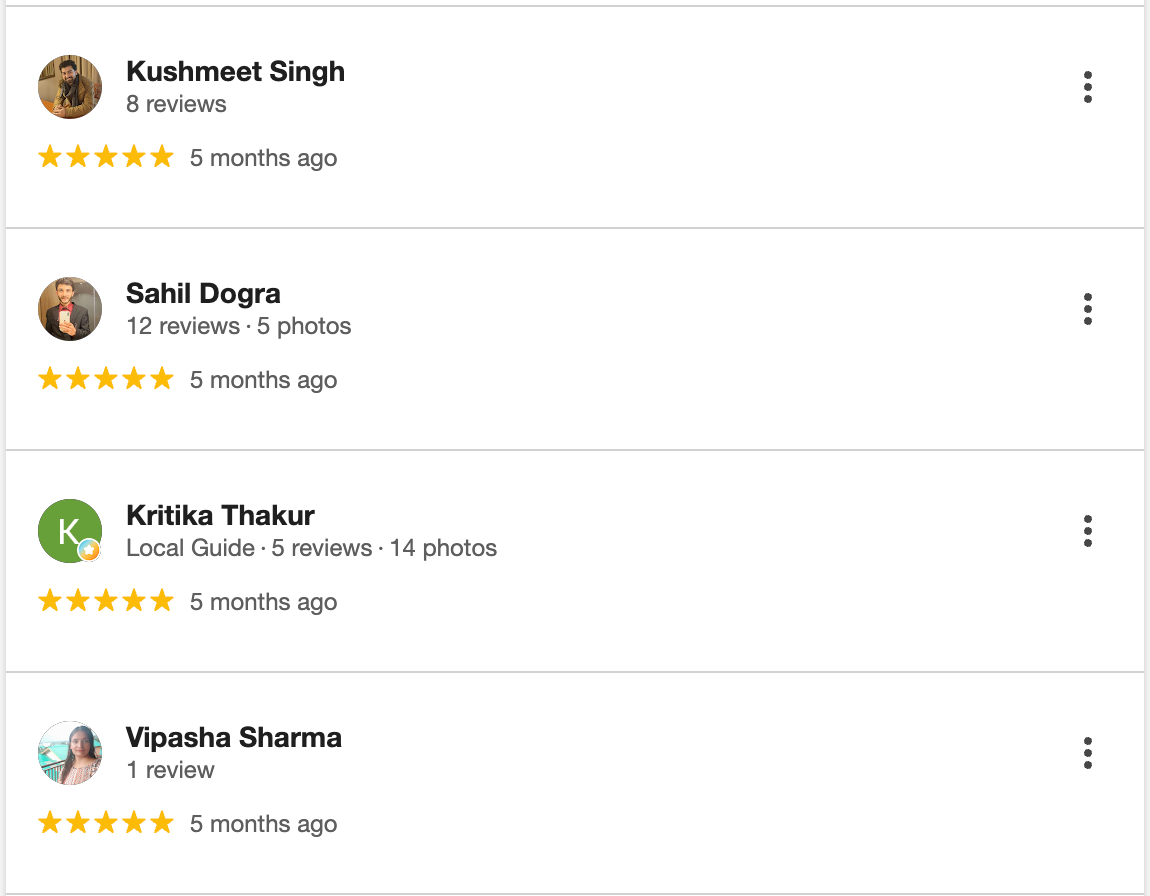This screenshot has width=1150, height=896.
Task: Open Kritika Thakur's review options menu
Action: click(x=1087, y=531)
